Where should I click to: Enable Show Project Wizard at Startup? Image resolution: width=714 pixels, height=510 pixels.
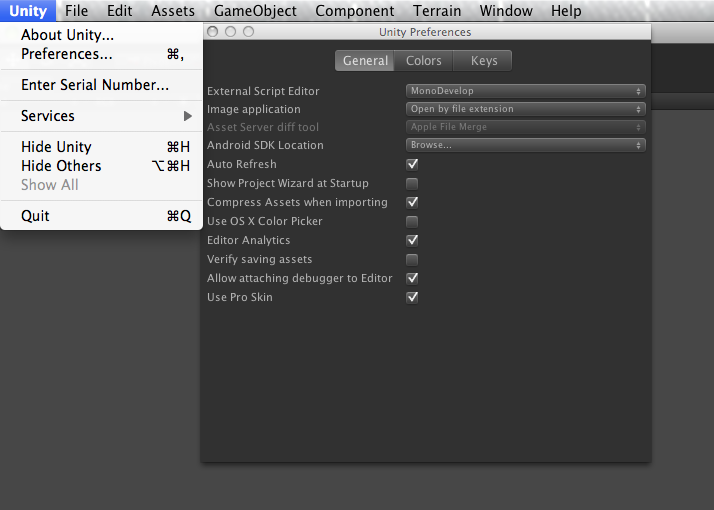click(412, 184)
